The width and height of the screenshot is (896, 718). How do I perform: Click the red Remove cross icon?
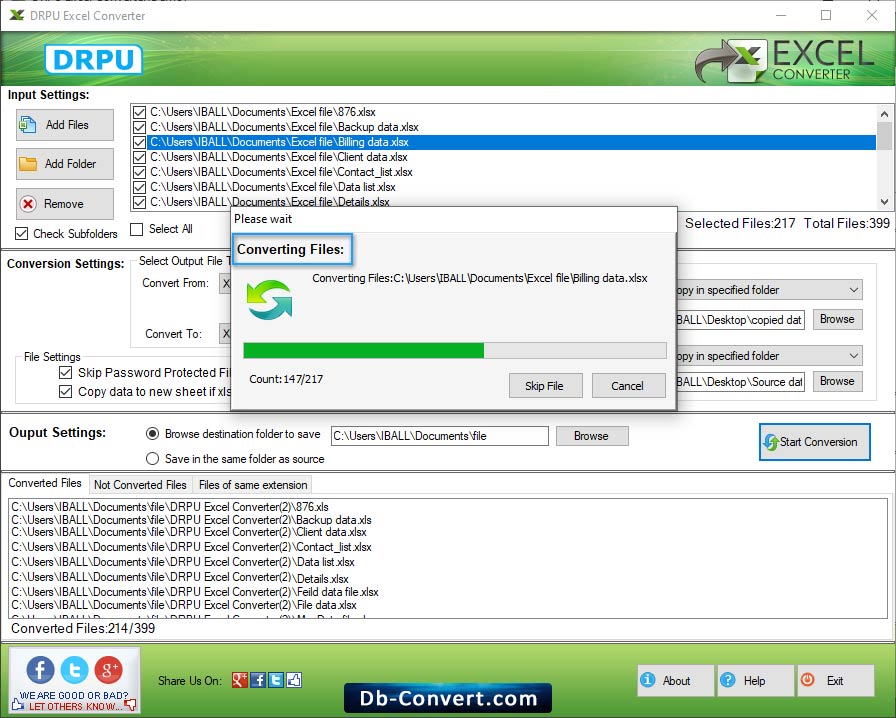click(28, 204)
